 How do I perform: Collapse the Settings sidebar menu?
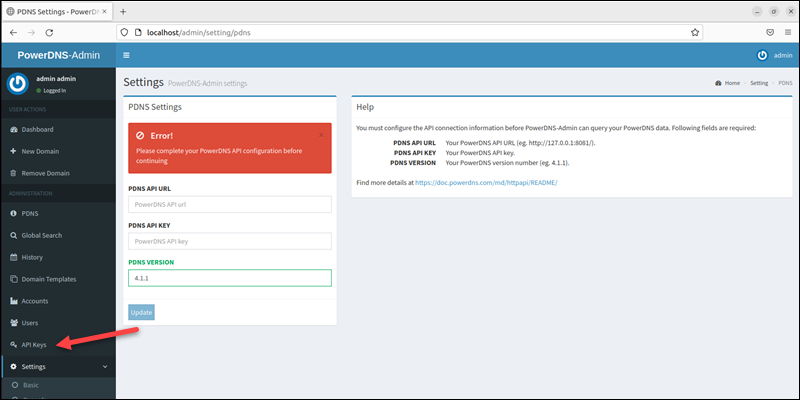pyautogui.click(x=58, y=367)
